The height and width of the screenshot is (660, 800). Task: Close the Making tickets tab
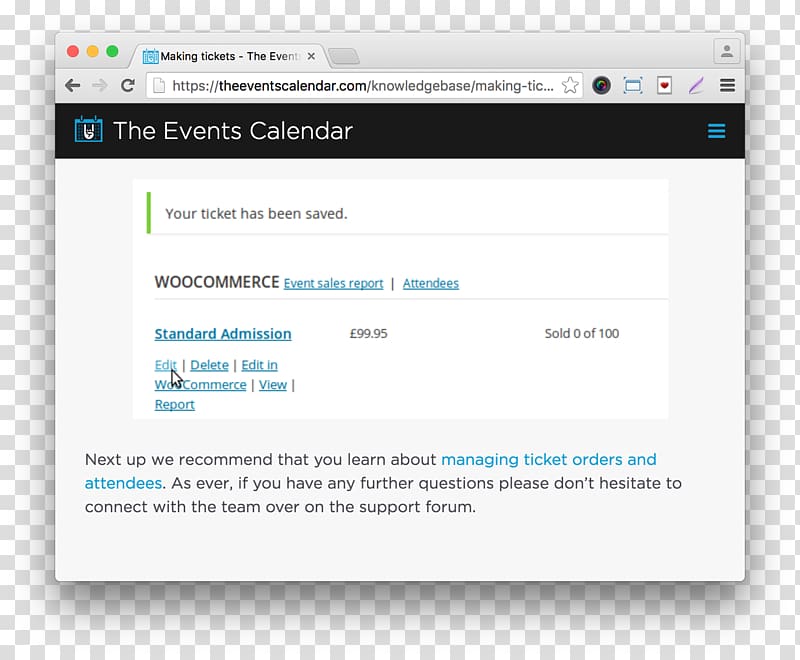pos(311,57)
